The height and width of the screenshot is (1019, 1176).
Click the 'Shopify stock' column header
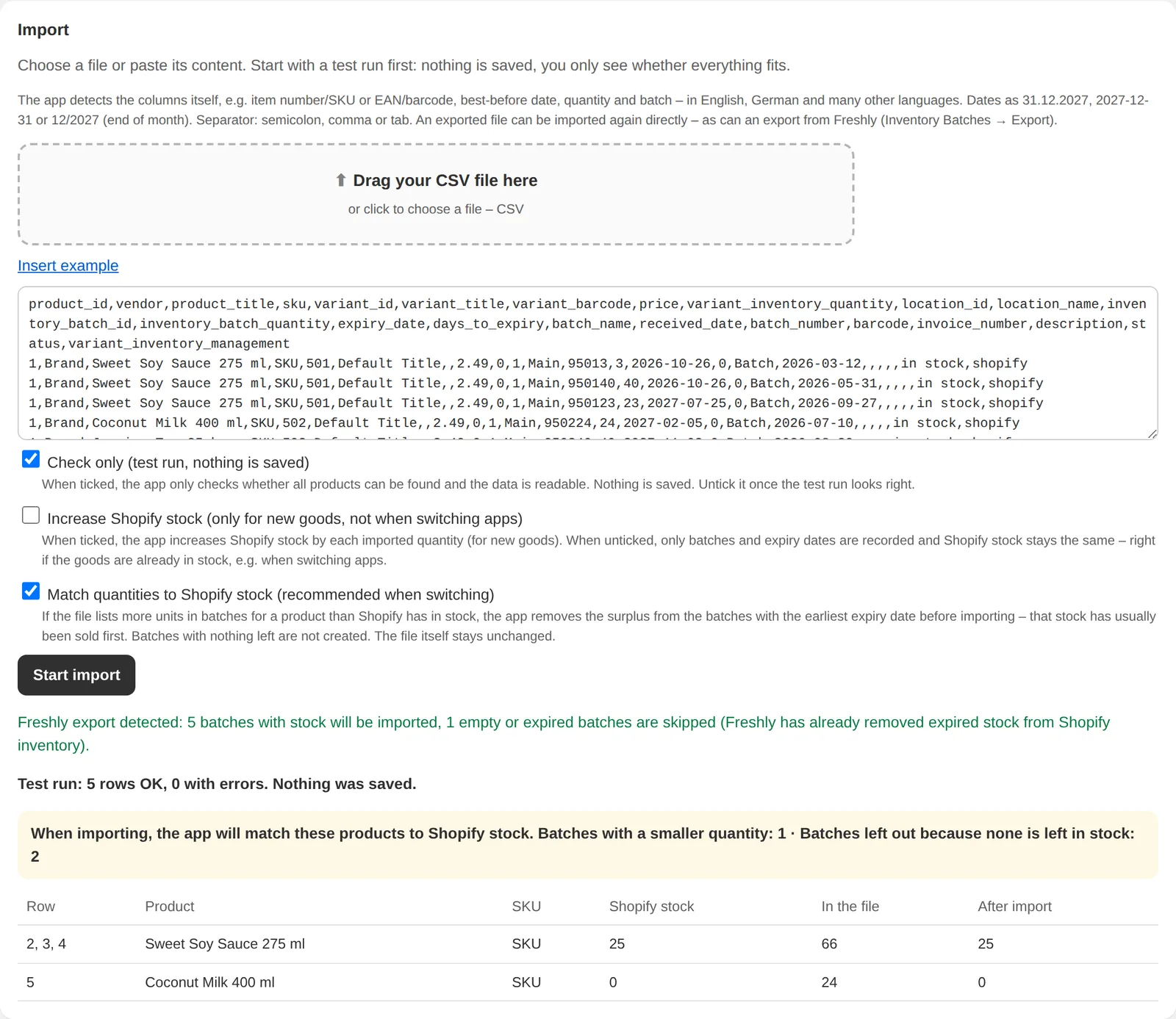click(x=651, y=907)
